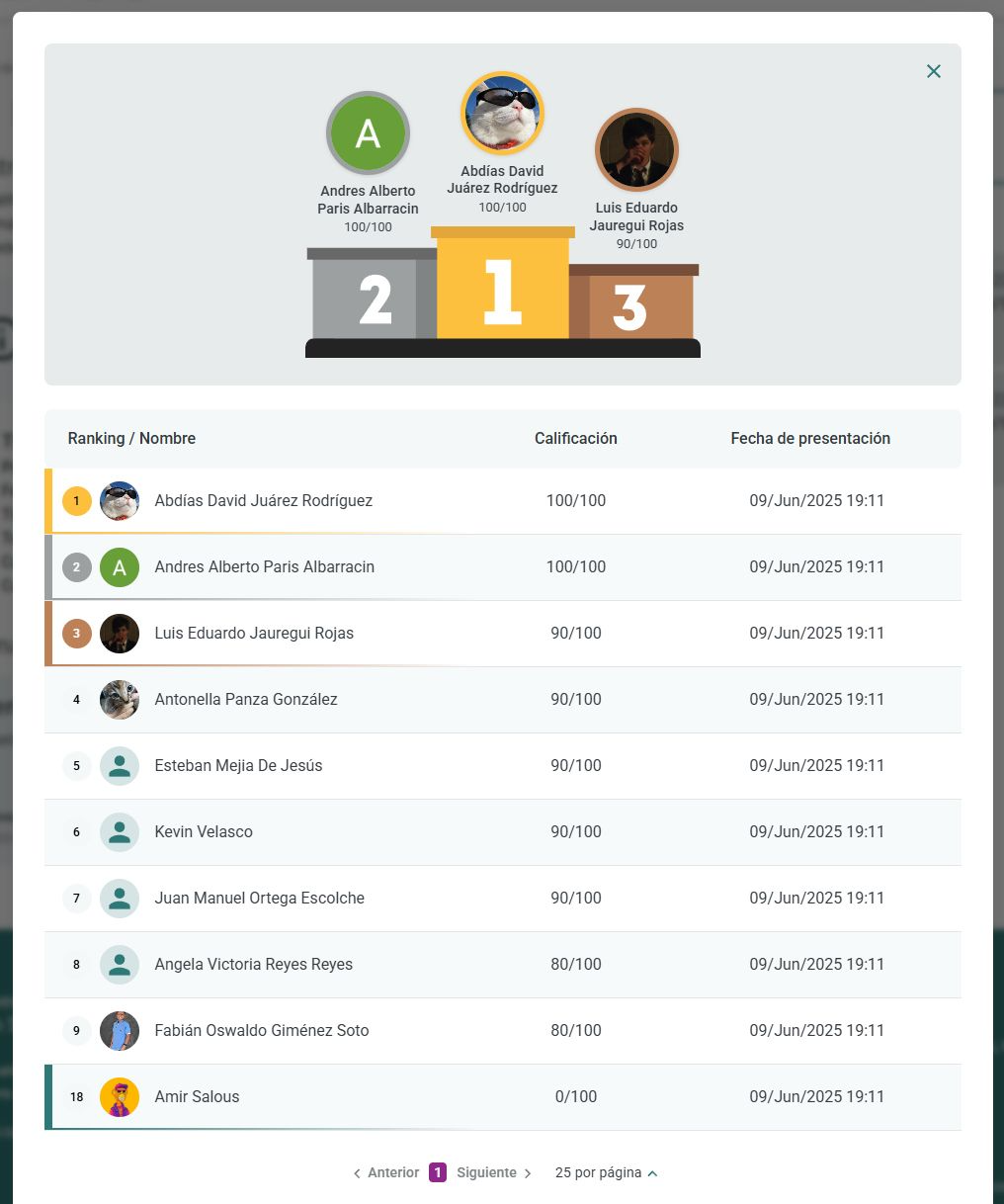Click Amir Salous's yellow avatar

(x=120, y=1097)
